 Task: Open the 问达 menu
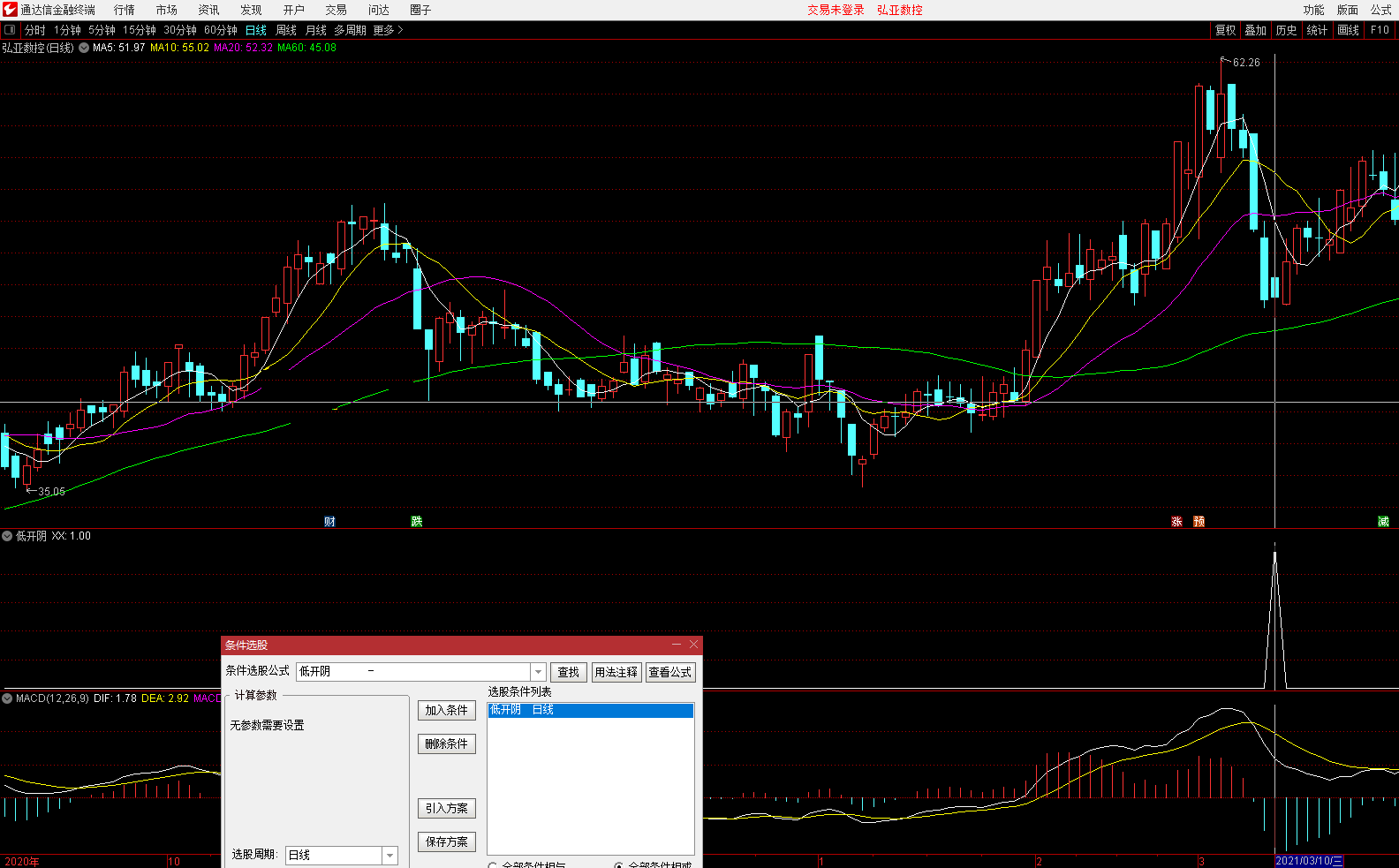pyautogui.click(x=379, y=10)
